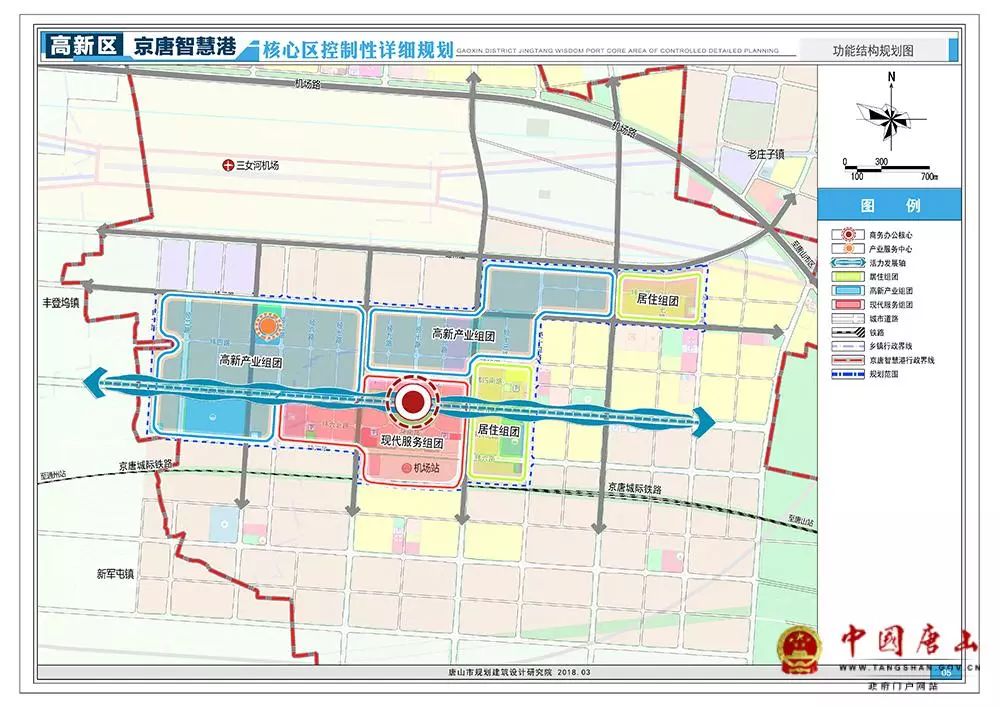Pick the blue 高新产业组团 legend swatch

[847, 290]
